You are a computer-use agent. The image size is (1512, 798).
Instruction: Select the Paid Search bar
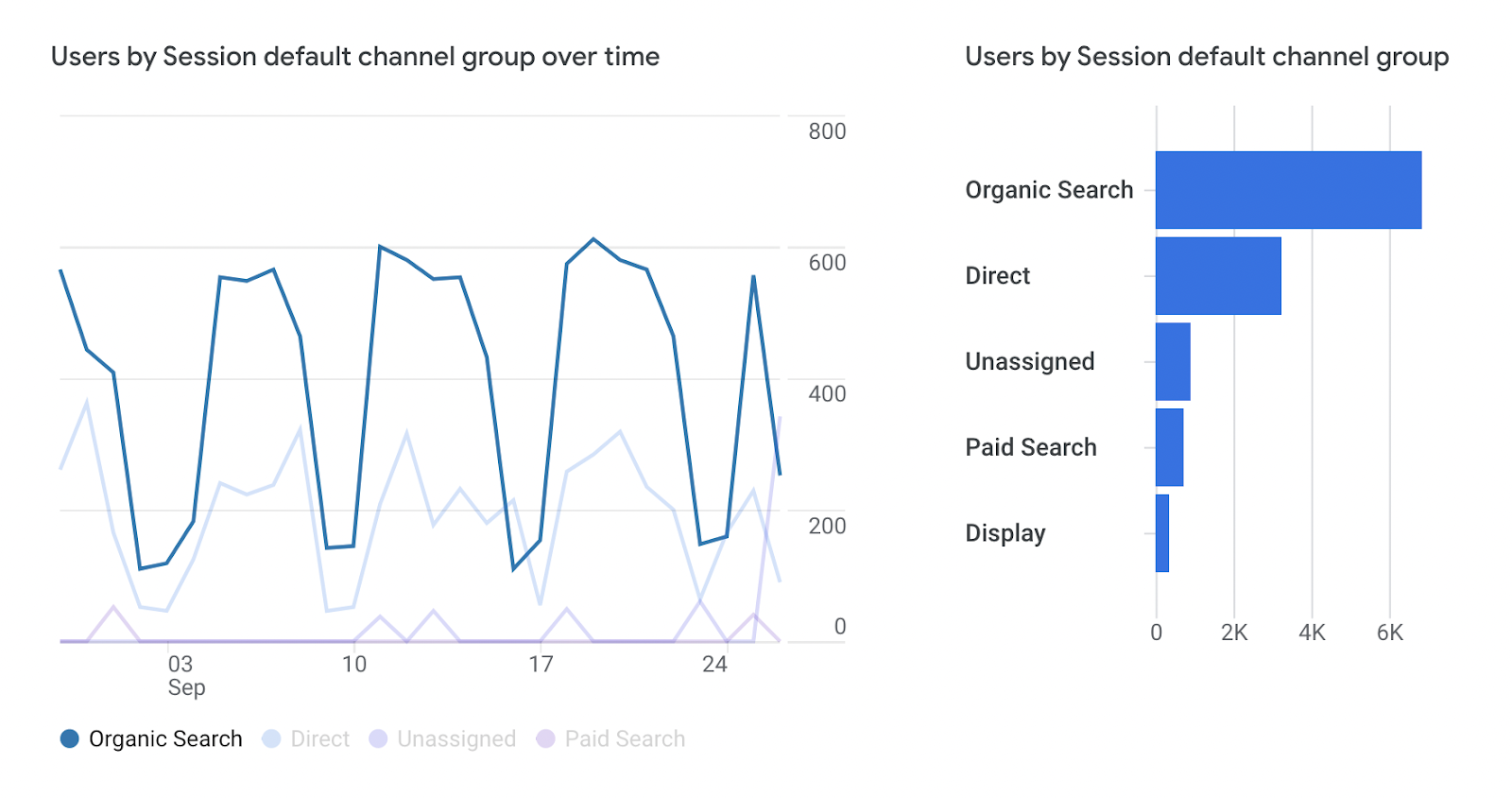pyautogui.click(x=1169, y=447)
